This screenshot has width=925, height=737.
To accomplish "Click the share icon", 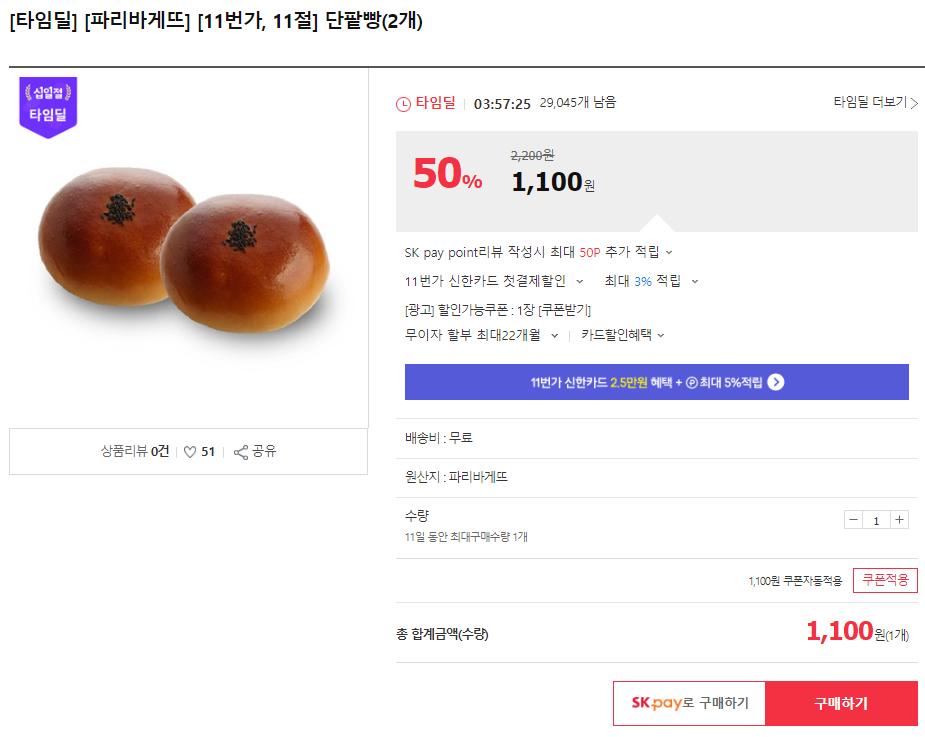I will [x=240, y=452].
